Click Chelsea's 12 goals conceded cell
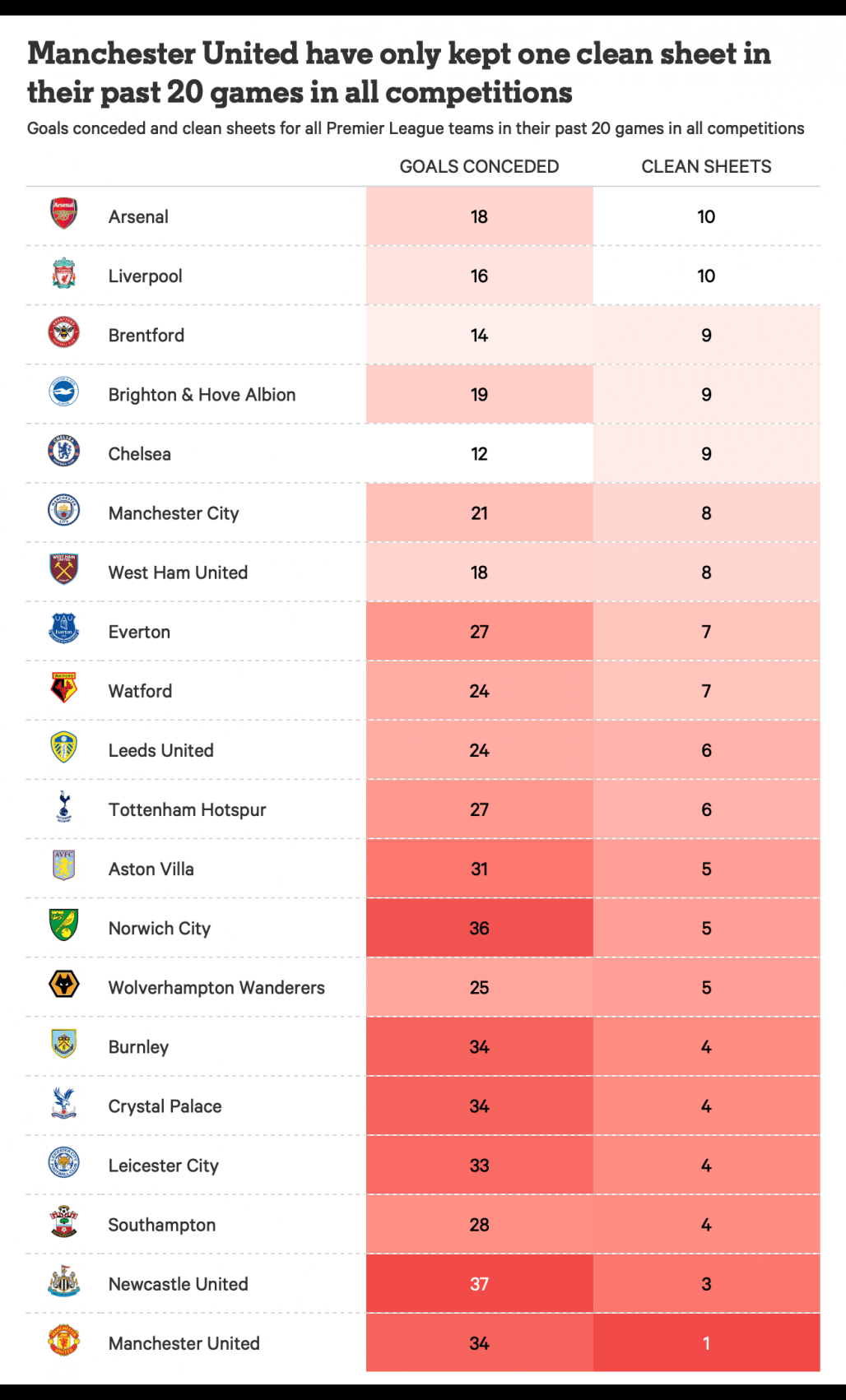The width and height of the screenshot is (846, 1400). coord(479,454)
